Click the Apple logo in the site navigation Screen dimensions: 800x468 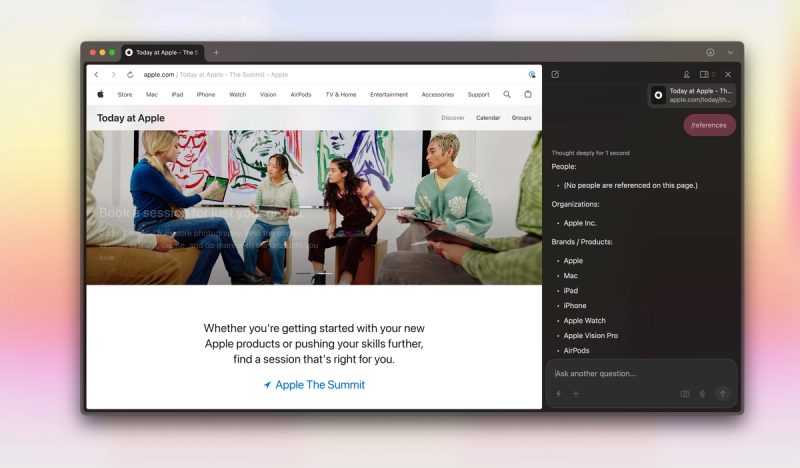click(x=101, y=94)
